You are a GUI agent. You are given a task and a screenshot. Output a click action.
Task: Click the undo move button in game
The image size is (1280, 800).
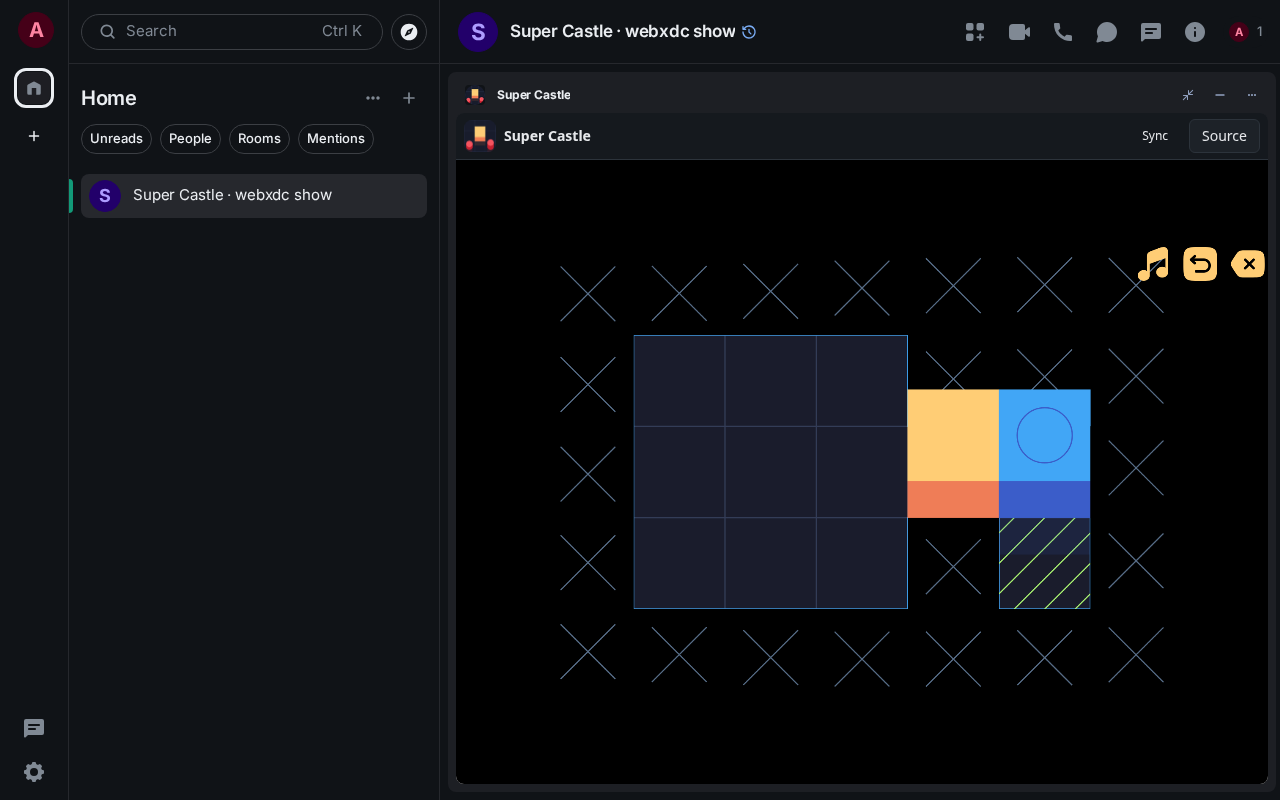click(1200, 264)
